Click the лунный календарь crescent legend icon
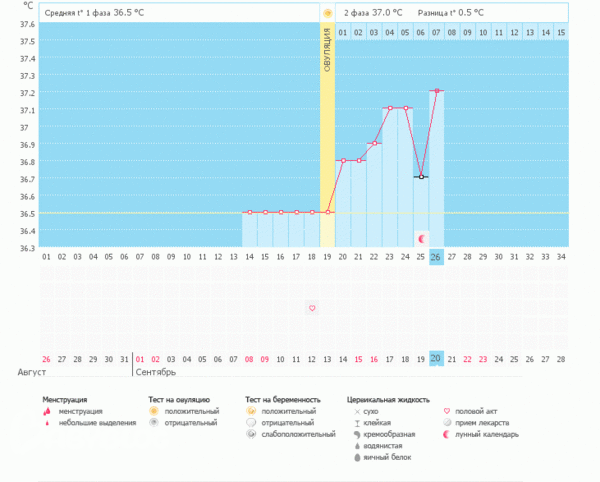The image size is (600, 482). point(446,435)
